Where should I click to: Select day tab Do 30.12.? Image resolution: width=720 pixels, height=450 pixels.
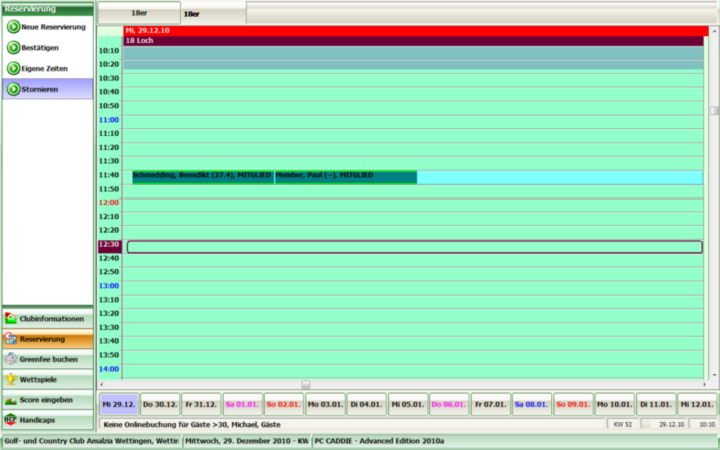[161, 404]
